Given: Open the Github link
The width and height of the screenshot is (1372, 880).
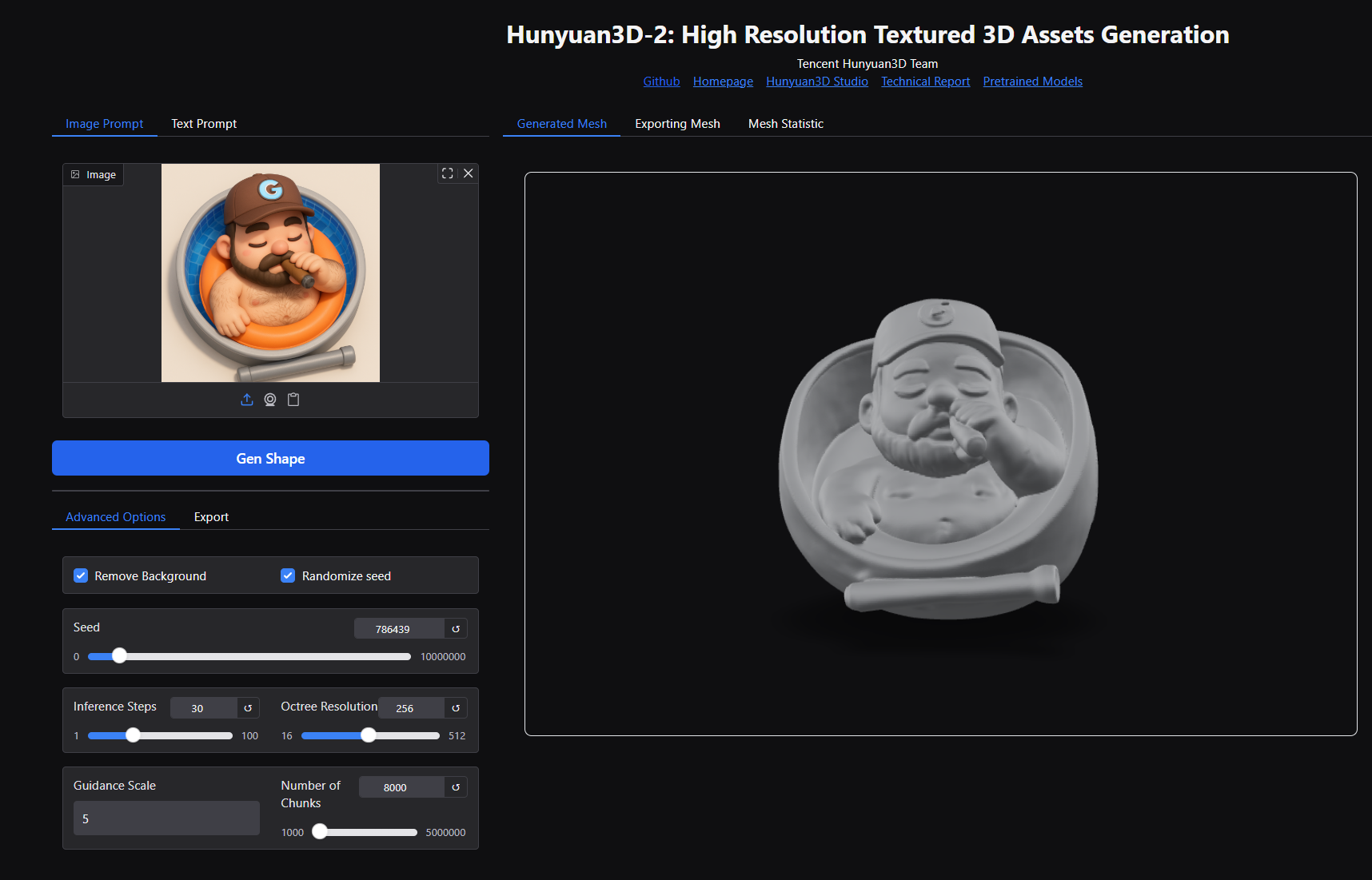Looking at the screenshot, I should (x=661, y=82).
